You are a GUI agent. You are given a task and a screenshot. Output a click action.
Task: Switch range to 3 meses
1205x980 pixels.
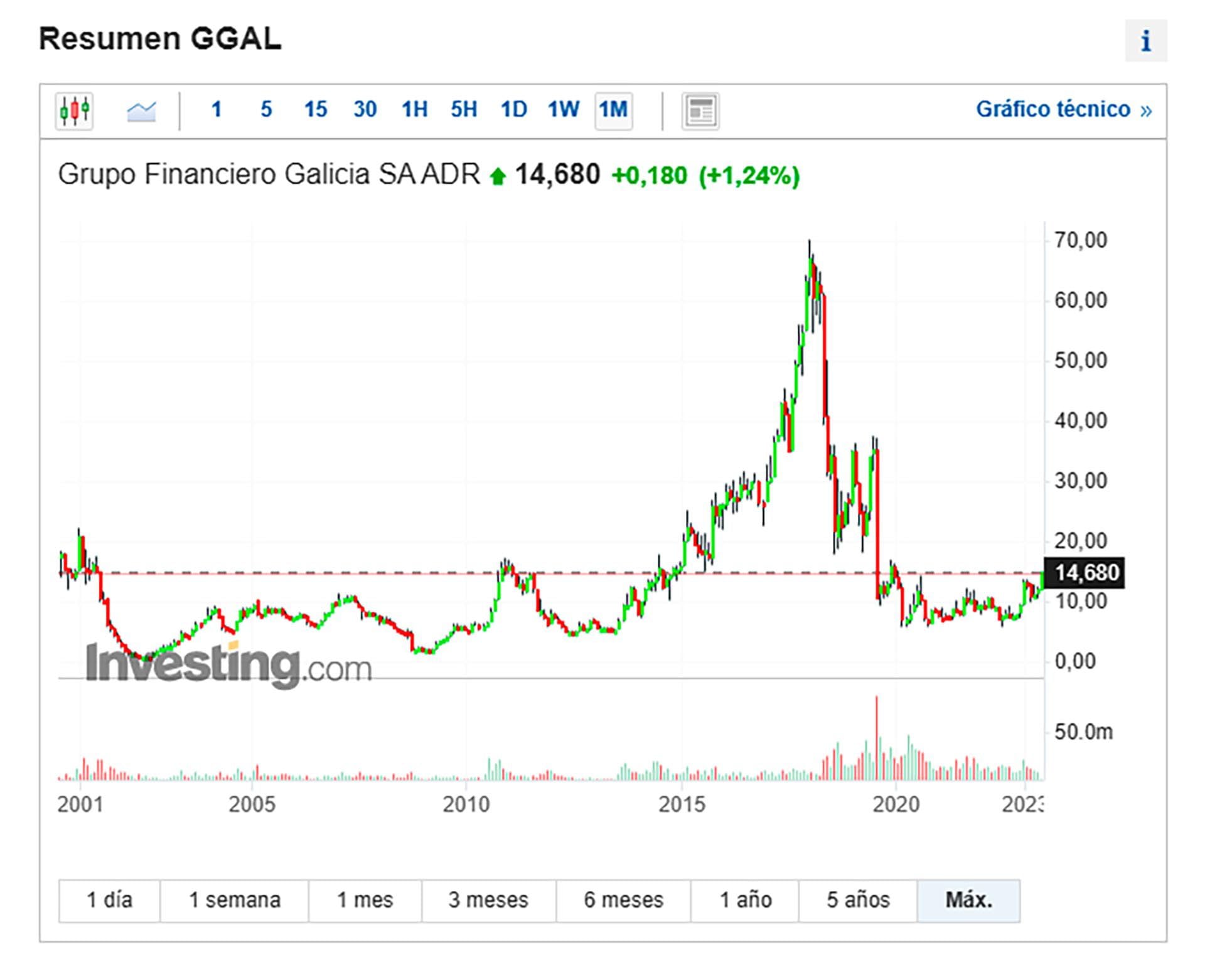pyautogui.click(x=488, y=900)
